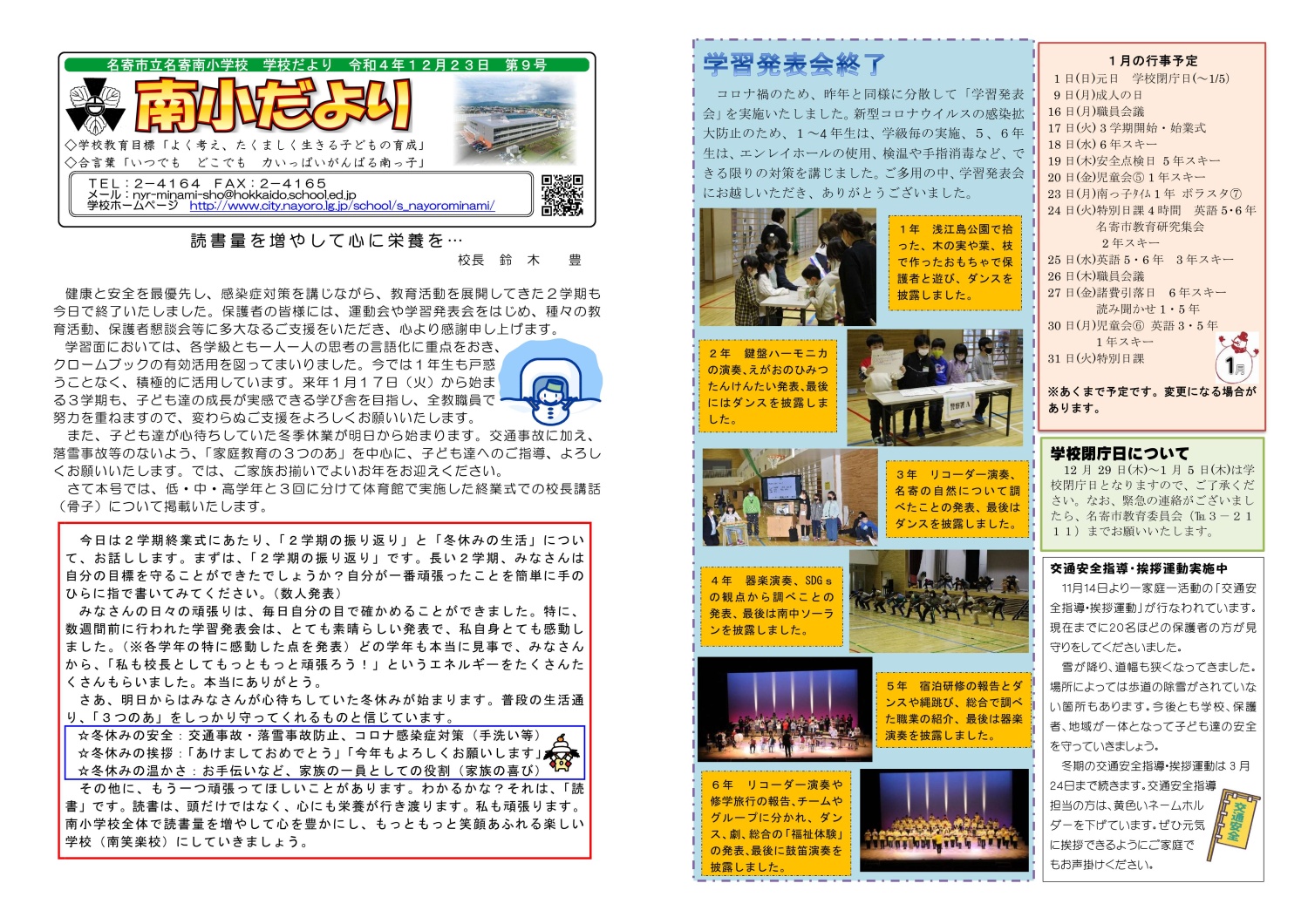Select the 3年 リコーダー演奏 caption box
Image resolution: width=1308 pixels, height=924 pixels.
pyautogui.click(x=956, y=499)
